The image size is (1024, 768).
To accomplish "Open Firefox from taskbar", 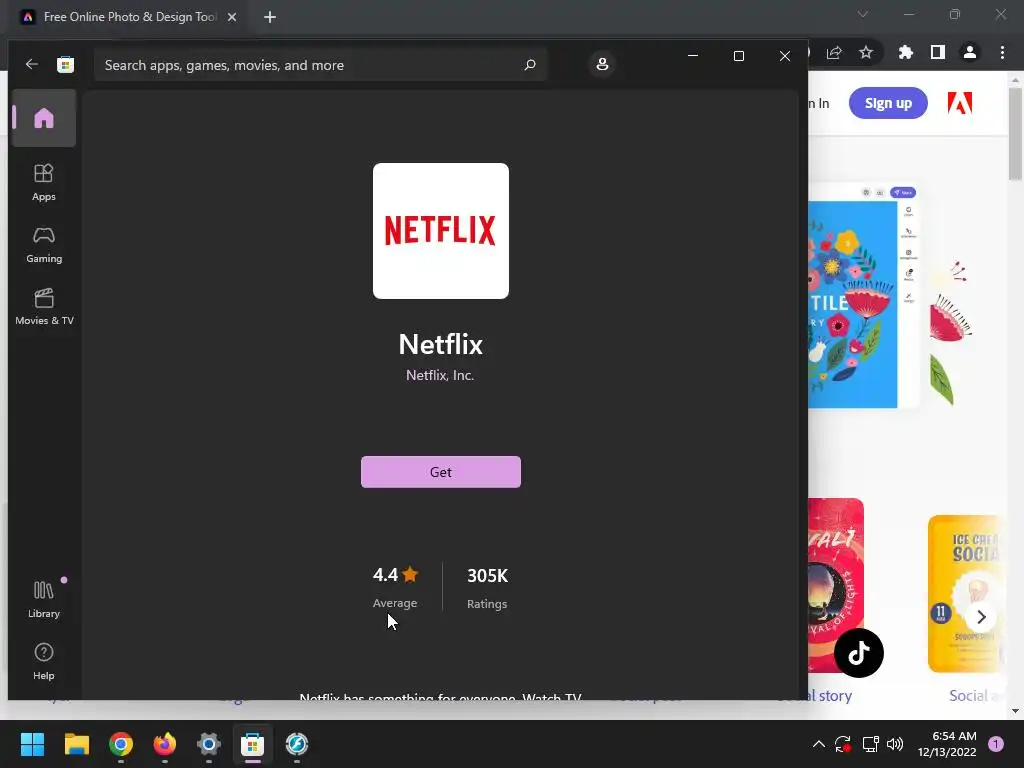I will [x=165, y=744].
